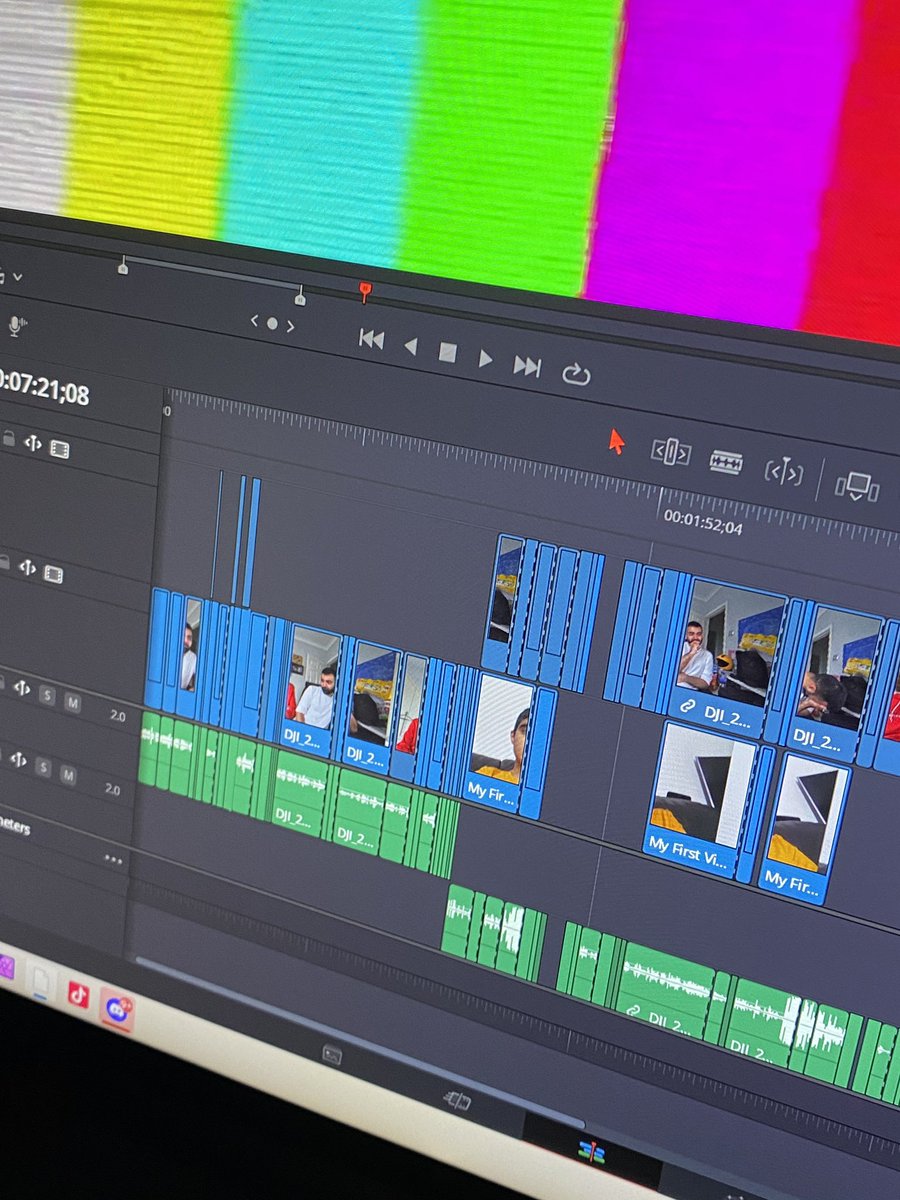This screenshot has width=900, height=1200.
Task: Activate the Blade Edit Mode tool
Action: (726, 462)
